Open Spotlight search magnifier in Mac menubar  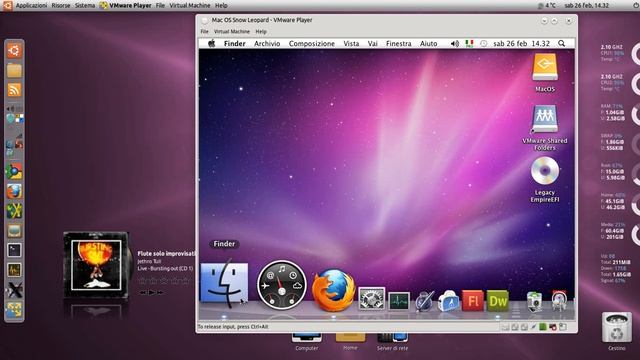tap(562, 43)
